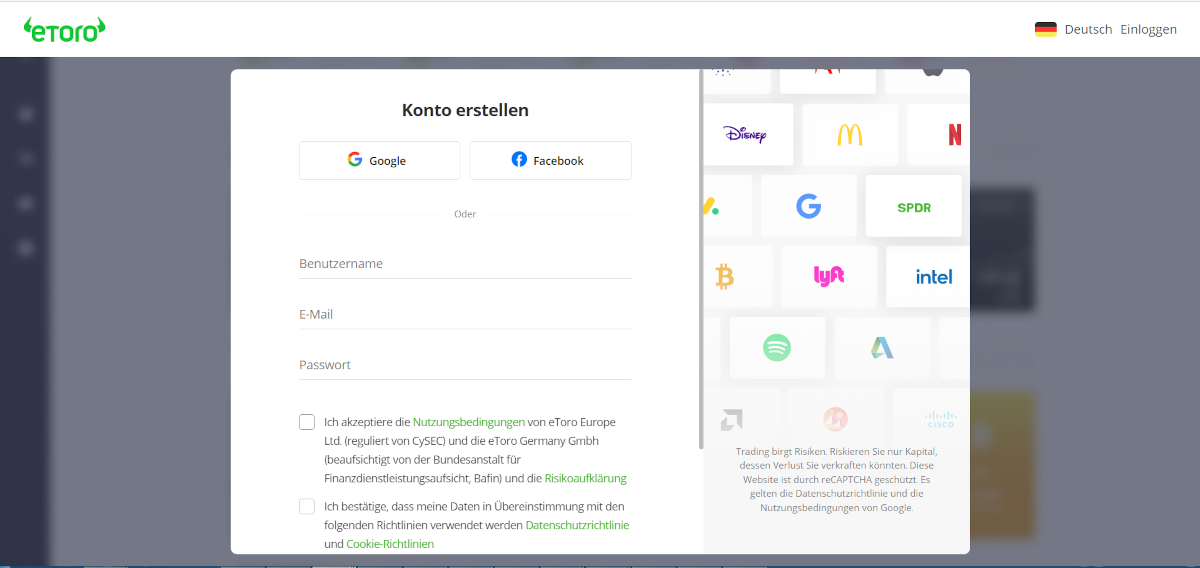Click the eToro logo
The width and height of the screenshot is (1200, 568).
[x=64, y=29]
